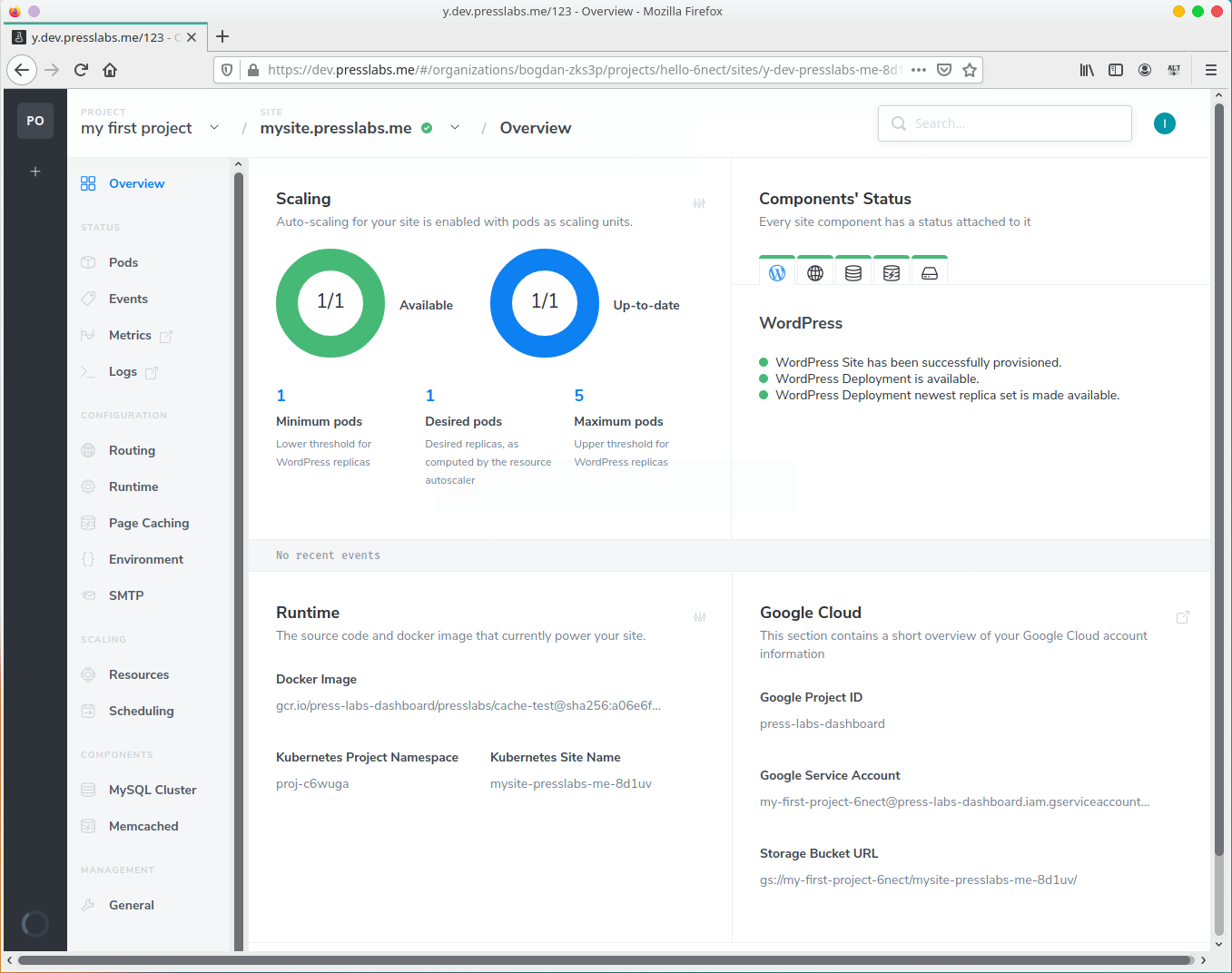The height and width of the screenshot is (973, 1232).
Task: Open the globe routing component status tab
Action: (x=815, y=272)
